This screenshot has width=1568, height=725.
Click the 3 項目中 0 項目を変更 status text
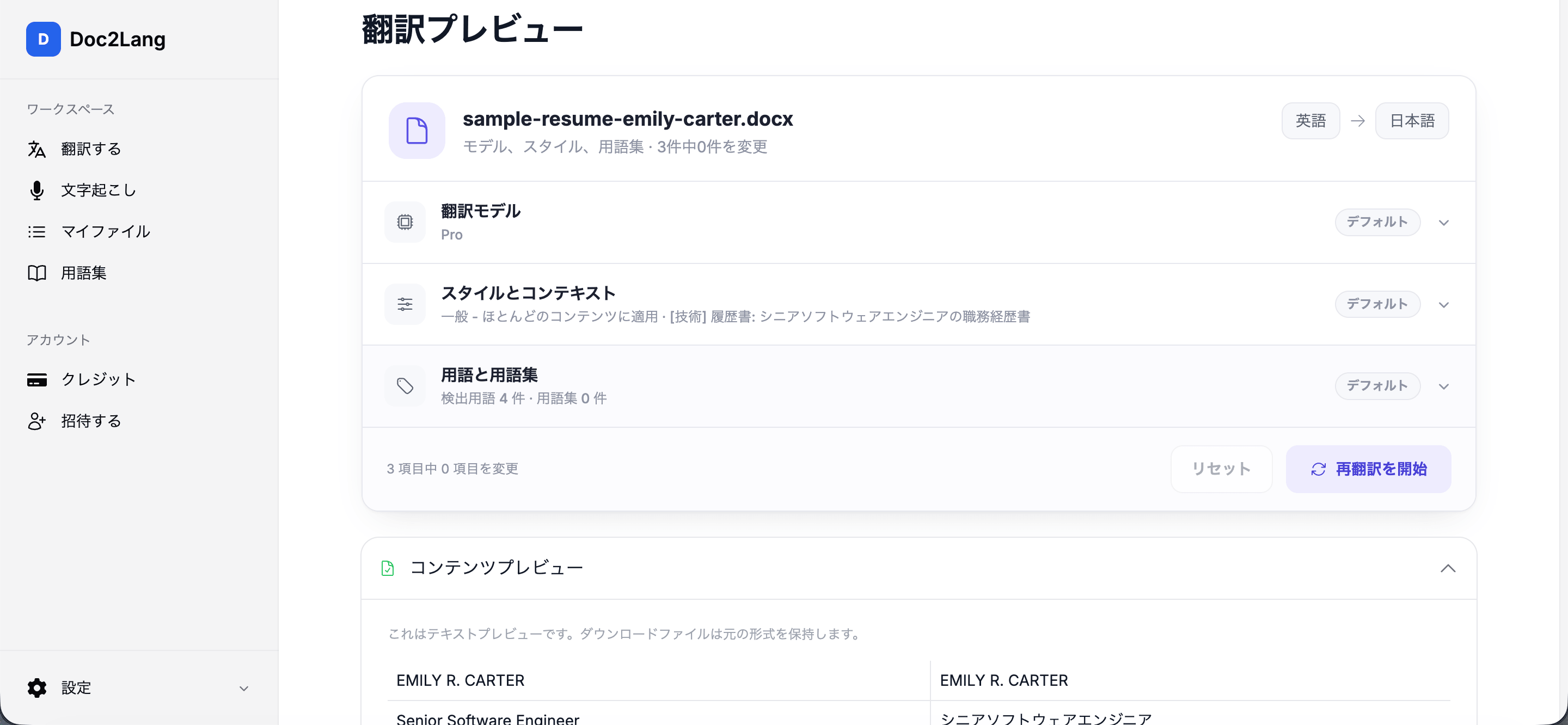(x=452, y=469)
